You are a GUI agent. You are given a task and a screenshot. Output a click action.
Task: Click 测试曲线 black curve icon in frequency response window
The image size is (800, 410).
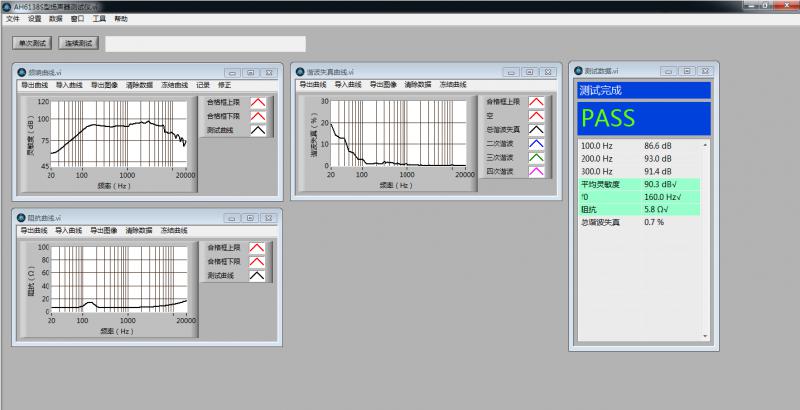click(x=258, y=130)
